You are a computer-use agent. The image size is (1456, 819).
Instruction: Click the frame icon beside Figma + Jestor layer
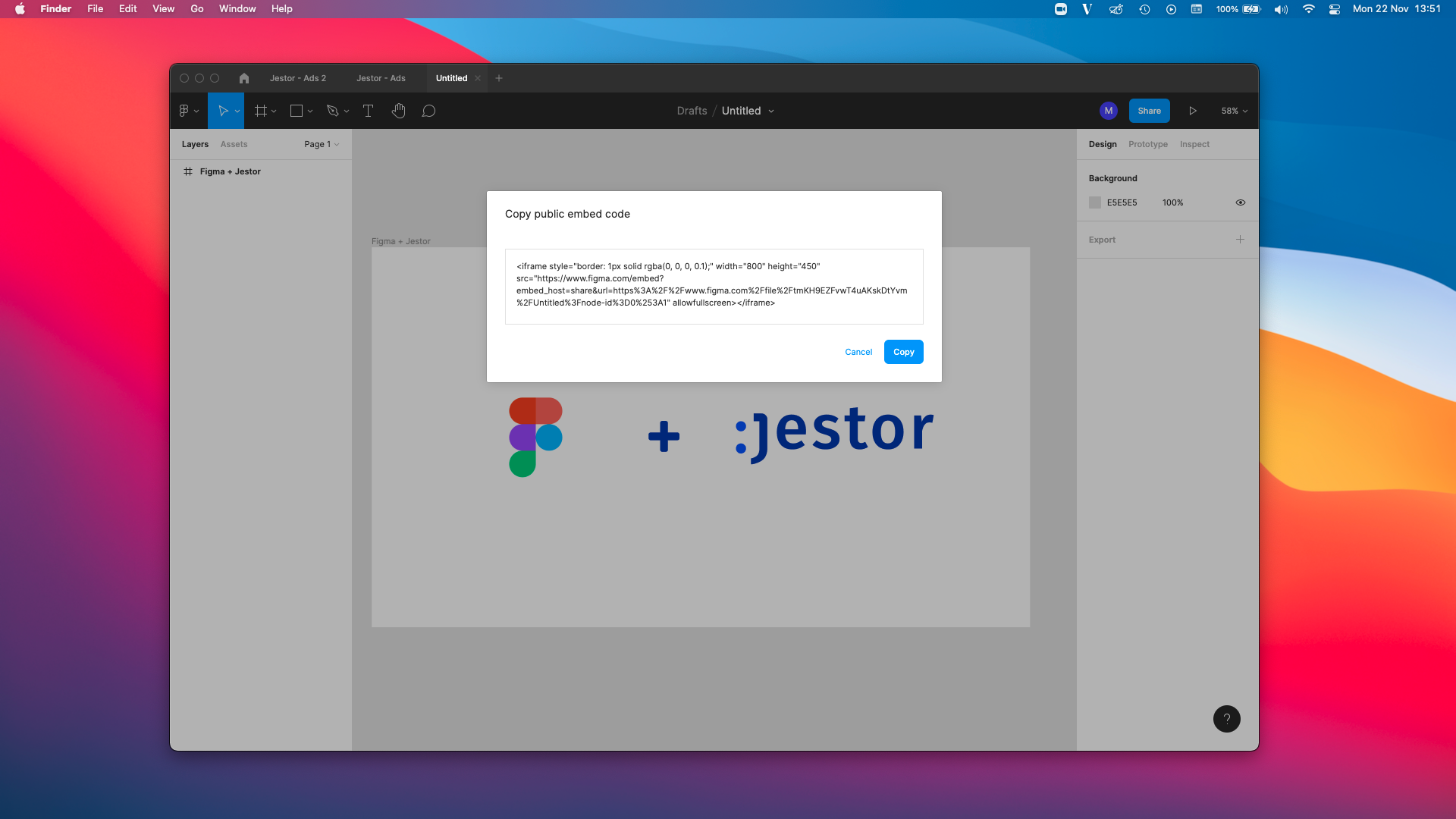188,171
